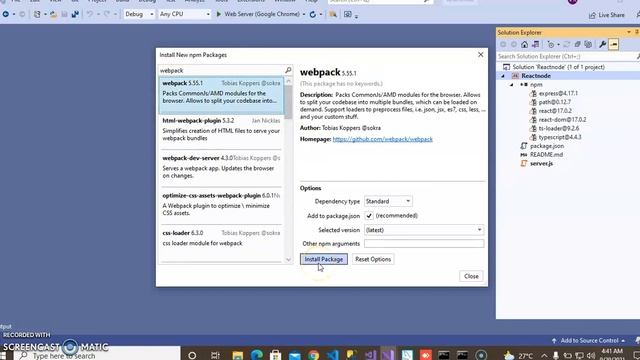Click the Find in Files toolbar icon

pyautogui.click(x=333, y=14)
